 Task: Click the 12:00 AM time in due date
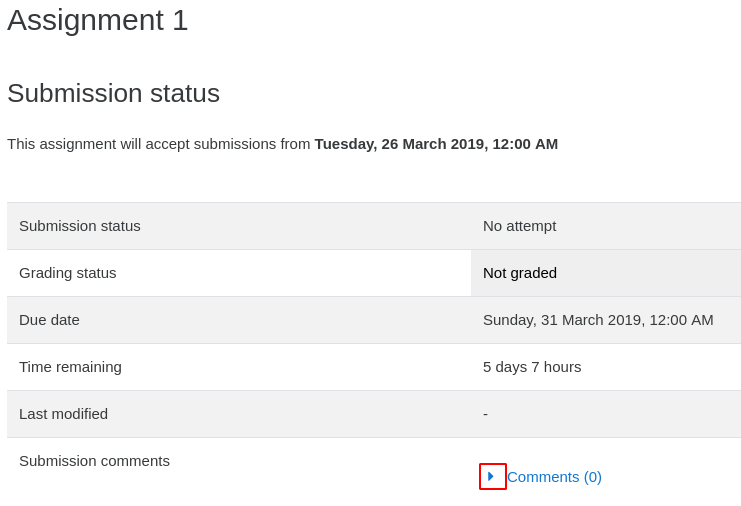click(681, 320)
